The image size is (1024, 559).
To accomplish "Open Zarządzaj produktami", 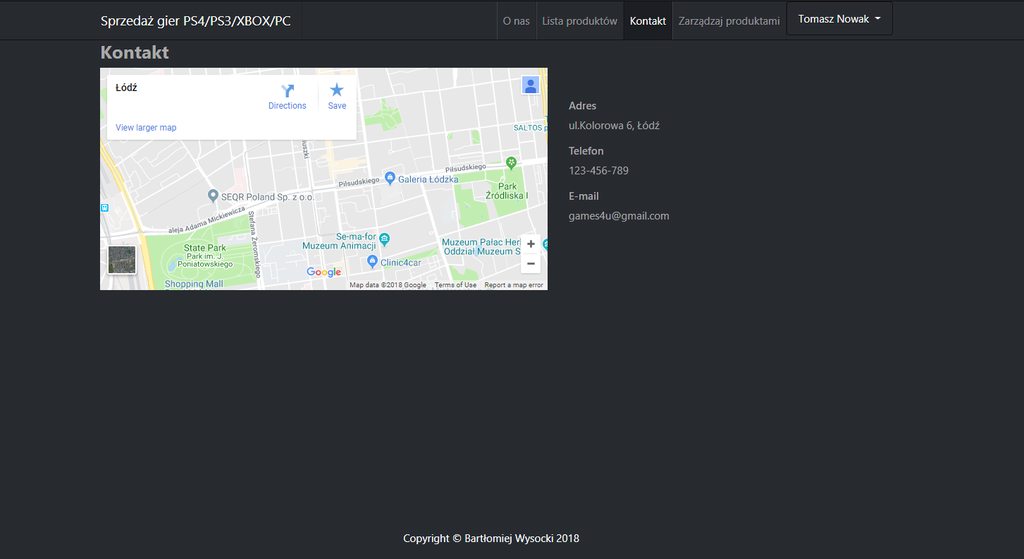I will click(729, 21).
